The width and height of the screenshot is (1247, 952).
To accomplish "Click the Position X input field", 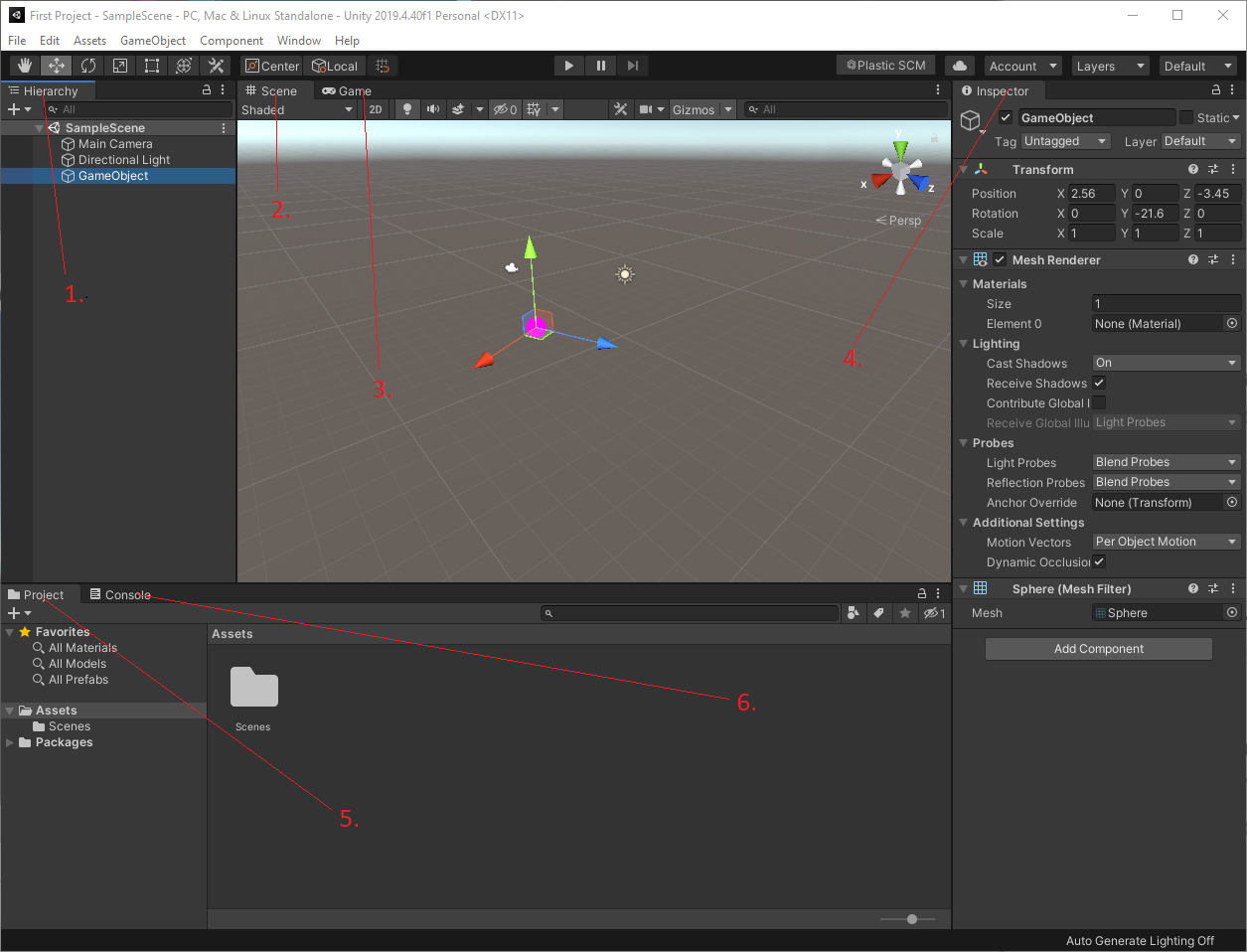I will (1093, 193).
